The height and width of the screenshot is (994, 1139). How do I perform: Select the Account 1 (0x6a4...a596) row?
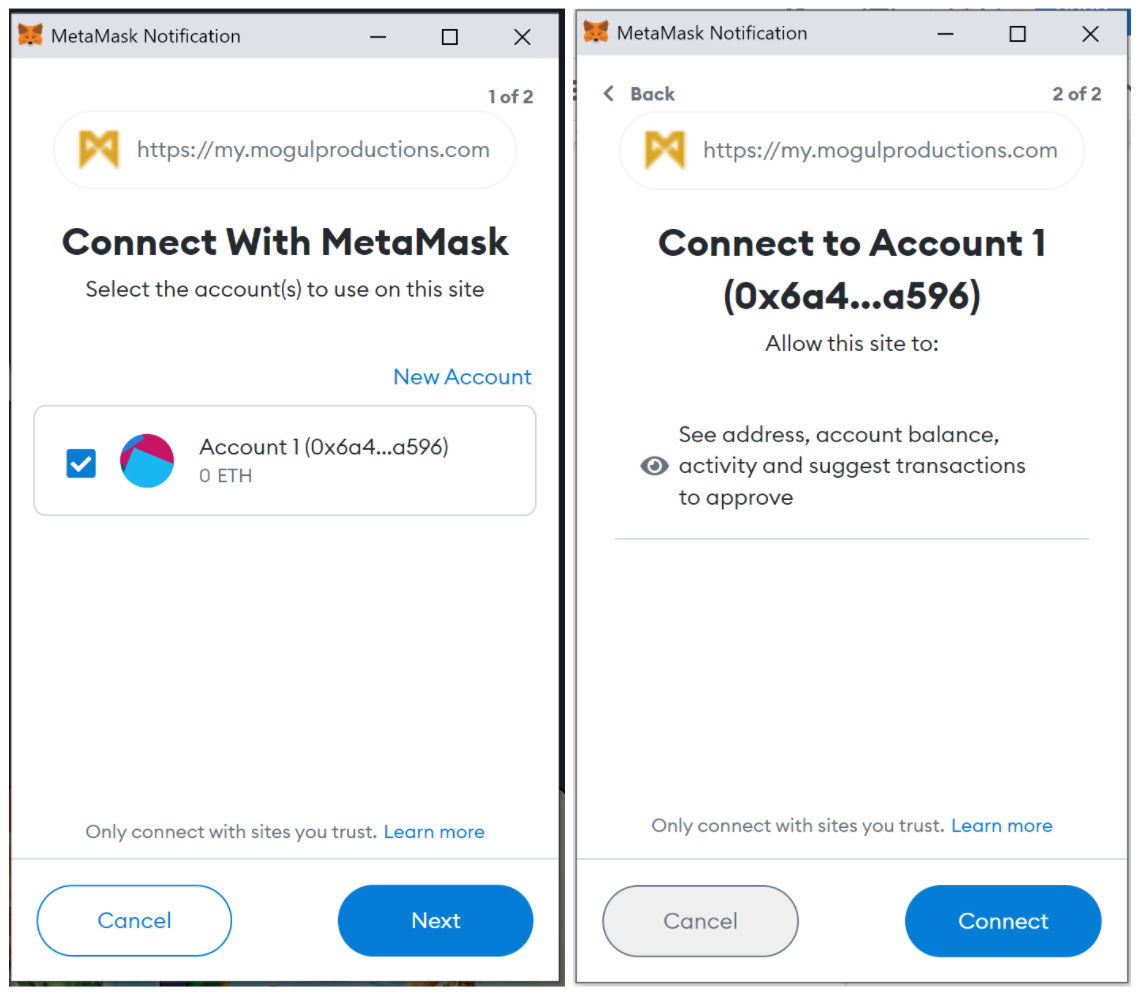click(x=285, y=461)
